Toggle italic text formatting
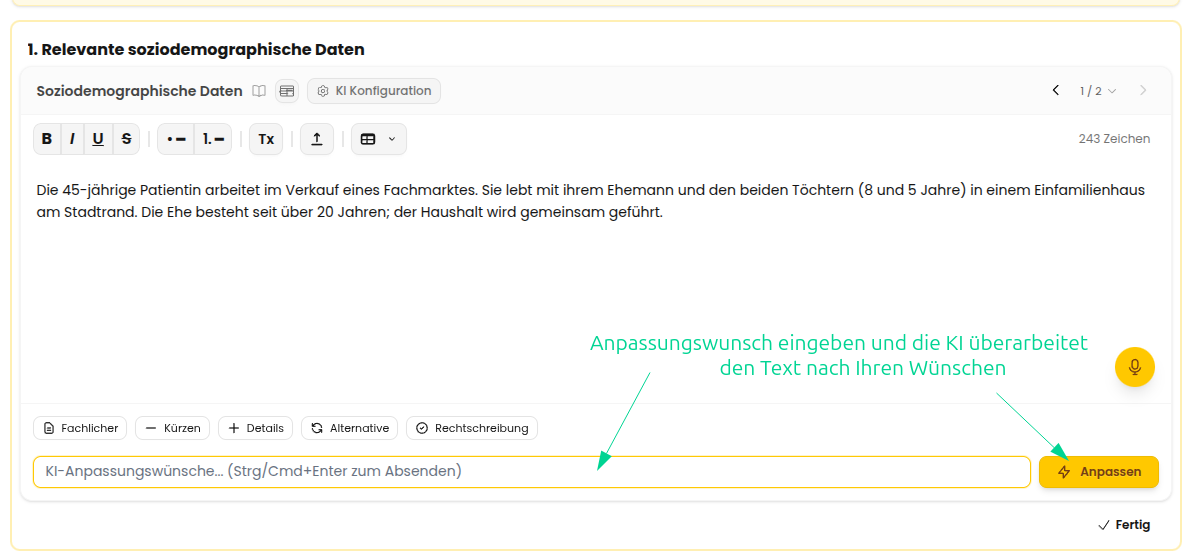This screenshot has width=1204, height=552. (x=72, y=139)
